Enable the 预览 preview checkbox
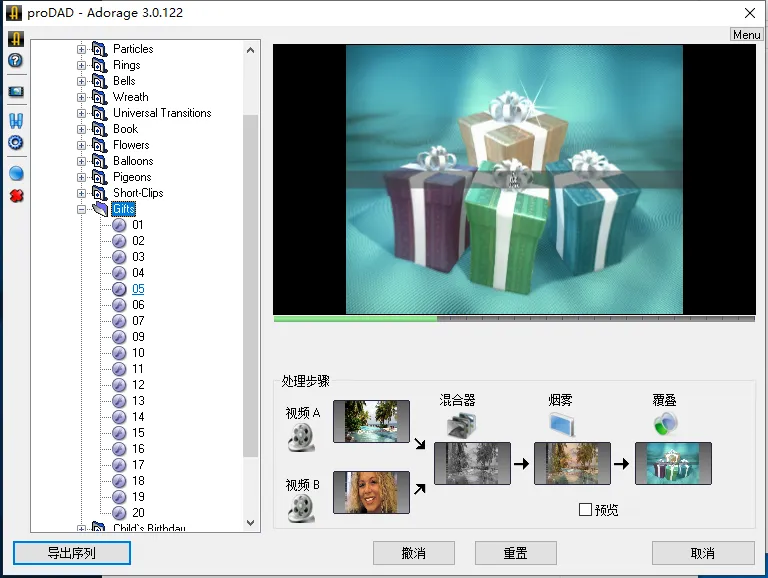 pyautogui.click(x=585, y=509)
